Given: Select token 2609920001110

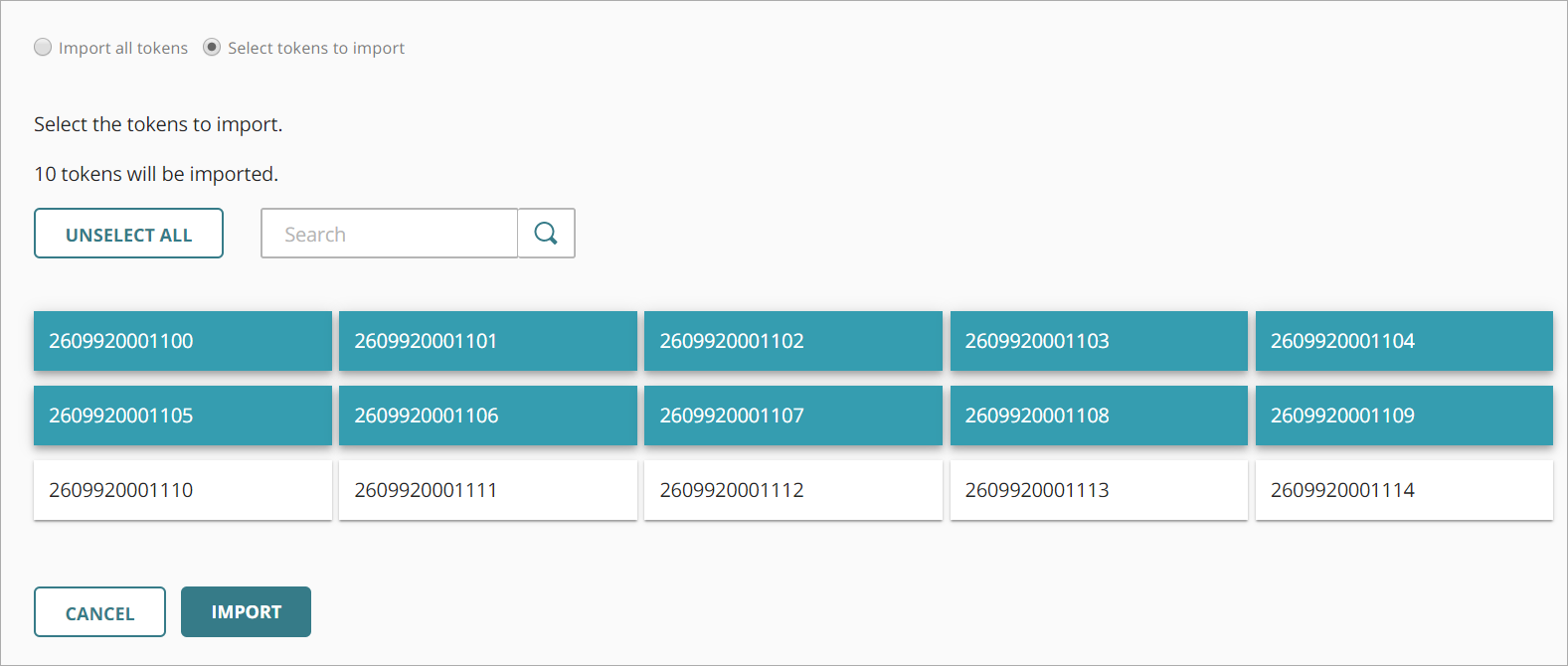Looking at the screenshot, I should [182, 490].
